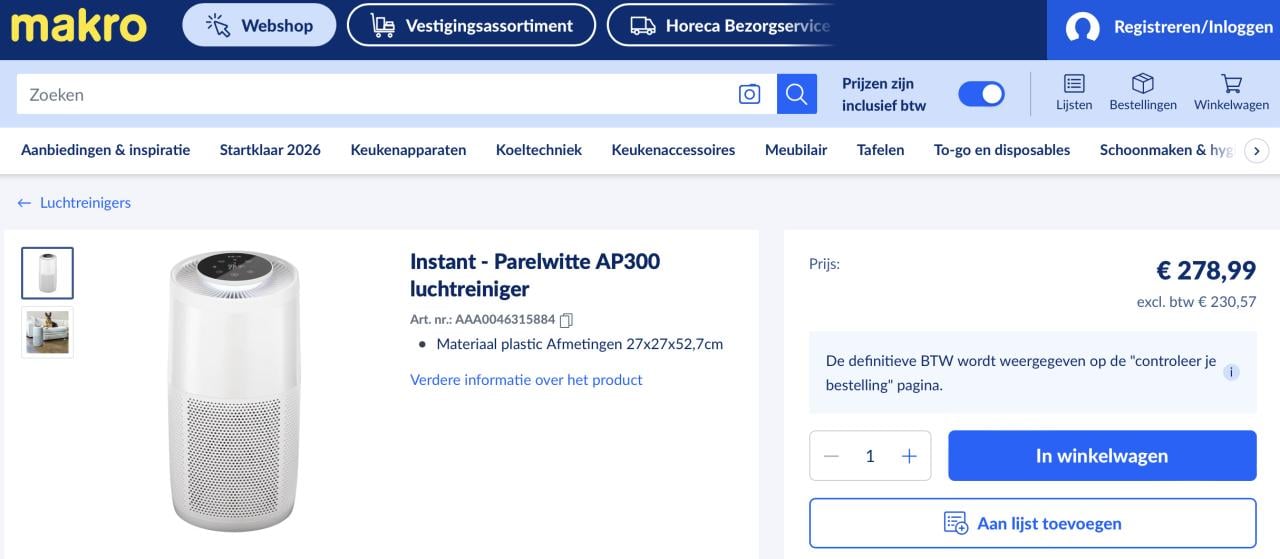The image size is (1280, 559).
Task: Open Meubilair menu
Action: 796,150
